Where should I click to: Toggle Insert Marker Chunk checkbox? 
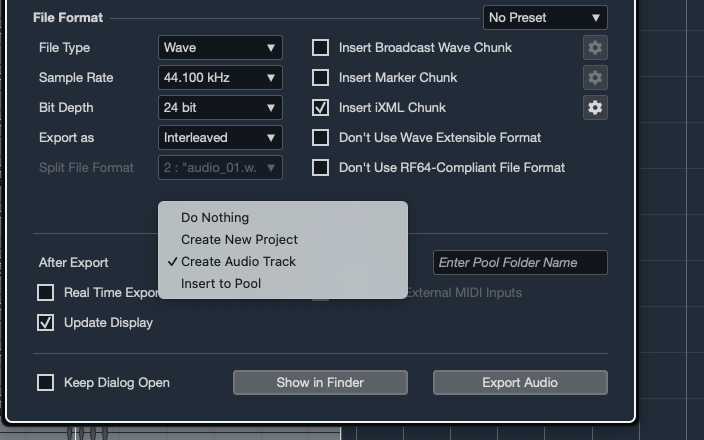click(320, 77)
